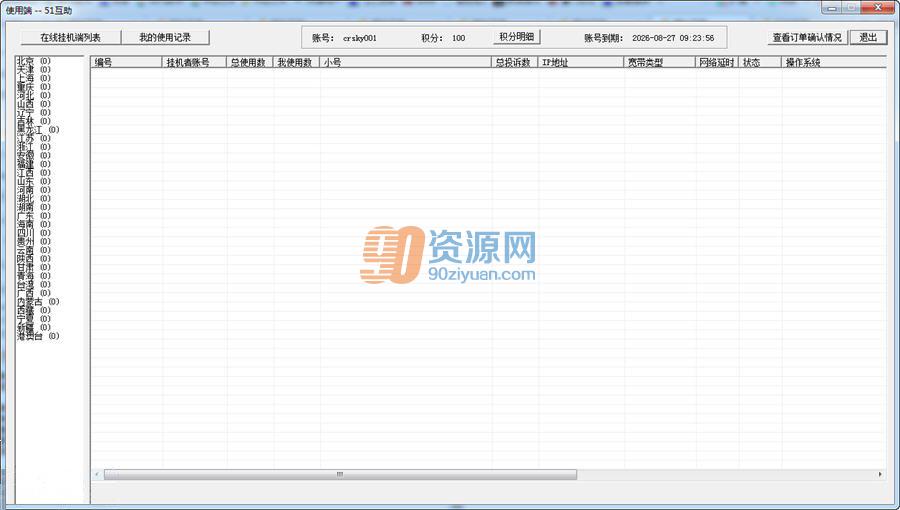The image size is (900, 510).
Task: Select 浙江 (0) in region list
Action: click(x=33, y=147)
